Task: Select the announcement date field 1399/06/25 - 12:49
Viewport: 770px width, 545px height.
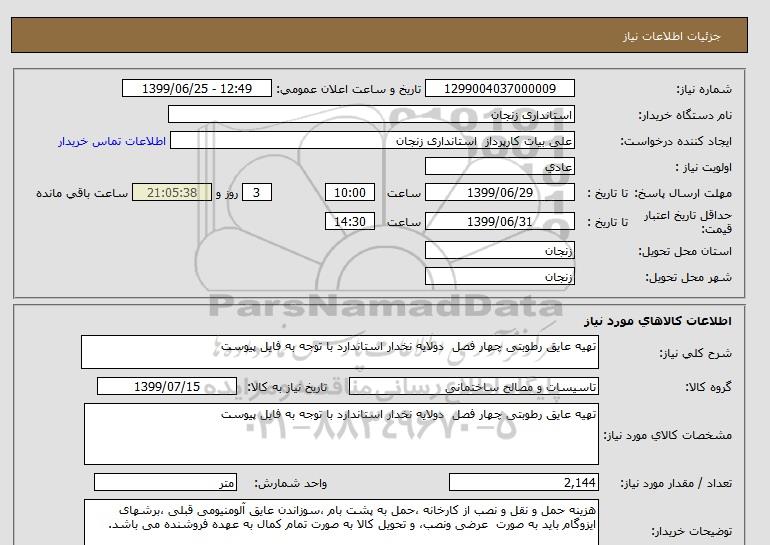Action: 196,88
